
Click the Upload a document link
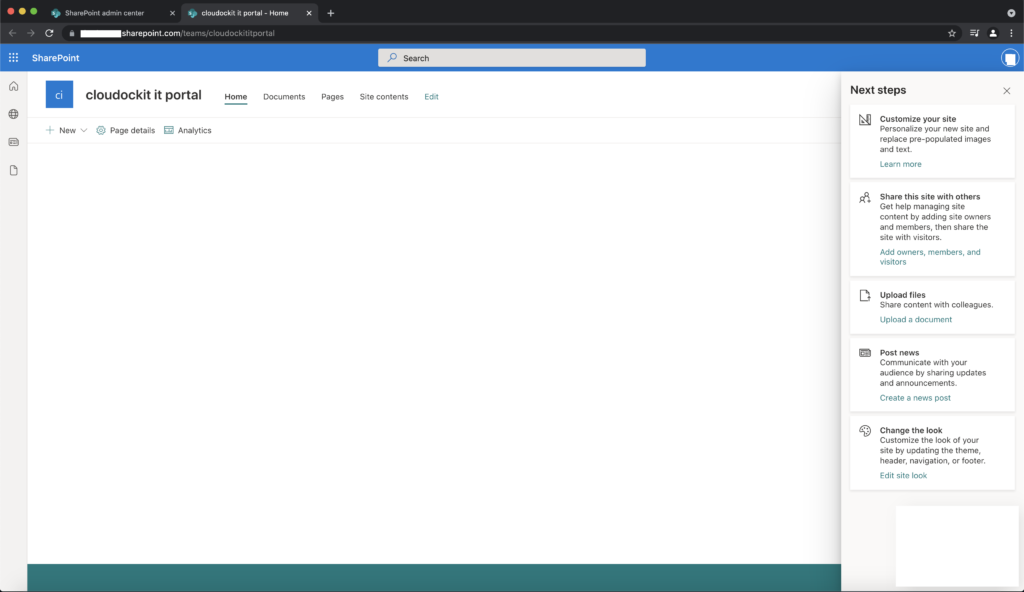916,320
